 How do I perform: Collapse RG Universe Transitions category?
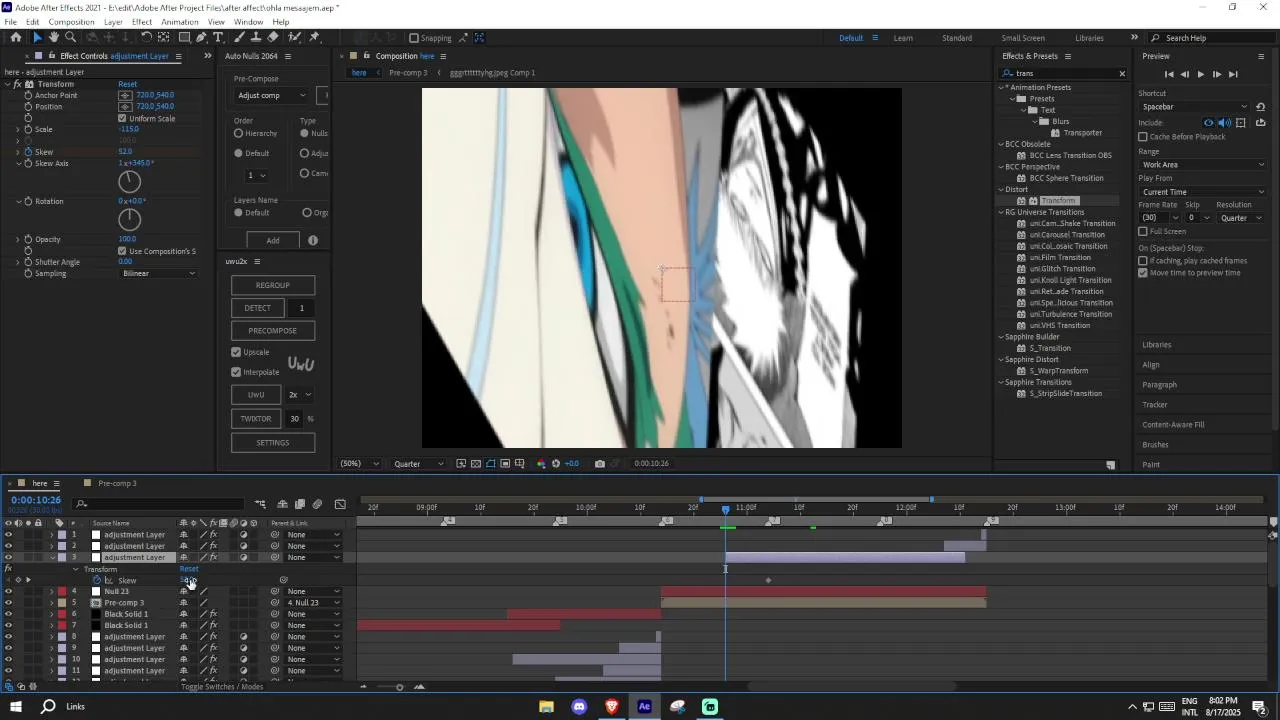(1001, 212)
